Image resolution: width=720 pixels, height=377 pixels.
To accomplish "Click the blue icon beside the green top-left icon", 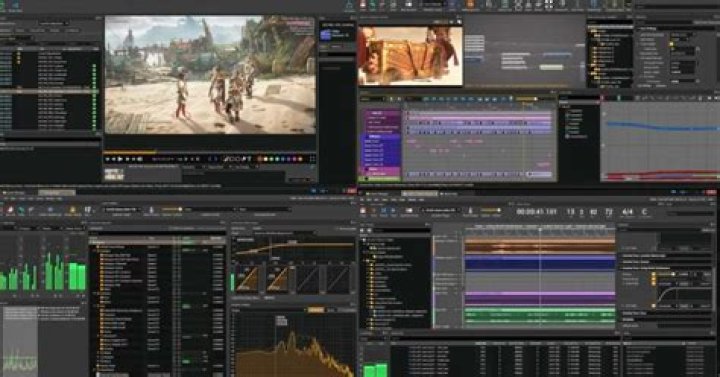I will pos(16,5).
